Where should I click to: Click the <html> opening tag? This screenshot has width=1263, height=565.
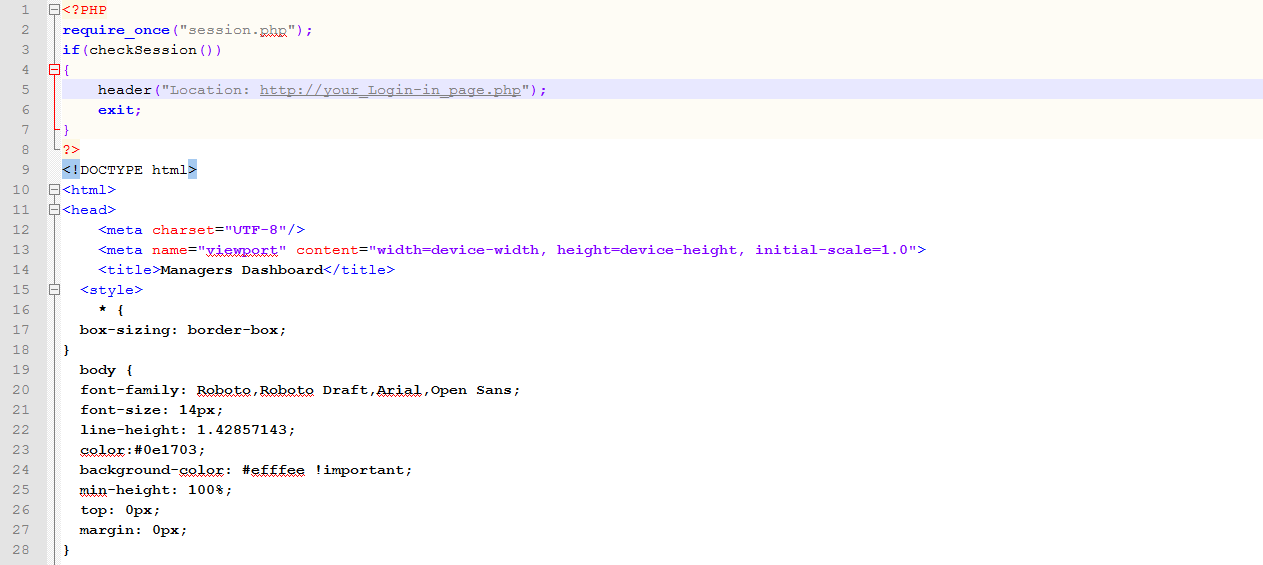89,190
